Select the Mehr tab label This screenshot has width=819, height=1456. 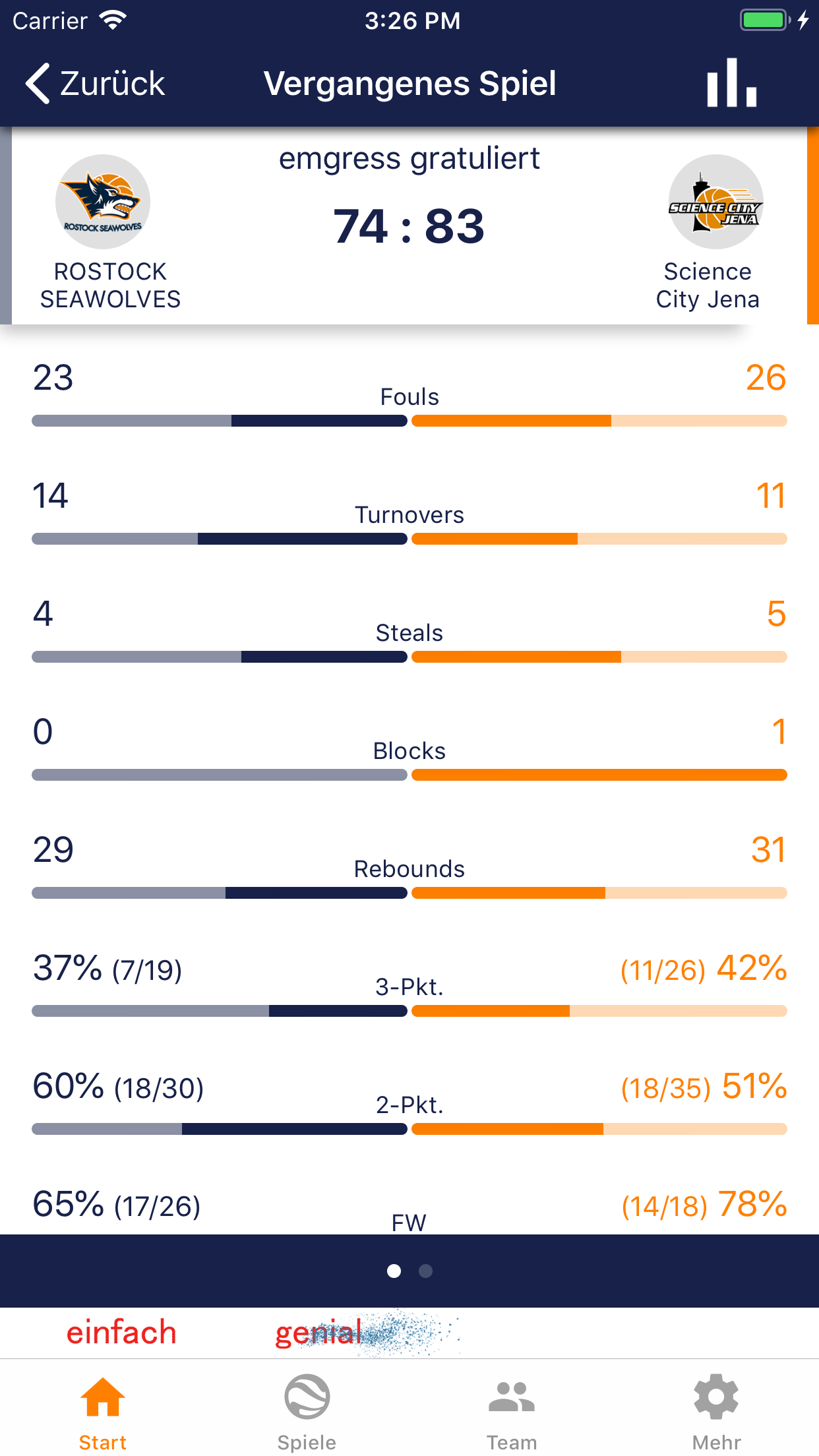(x=716, y=1442)
